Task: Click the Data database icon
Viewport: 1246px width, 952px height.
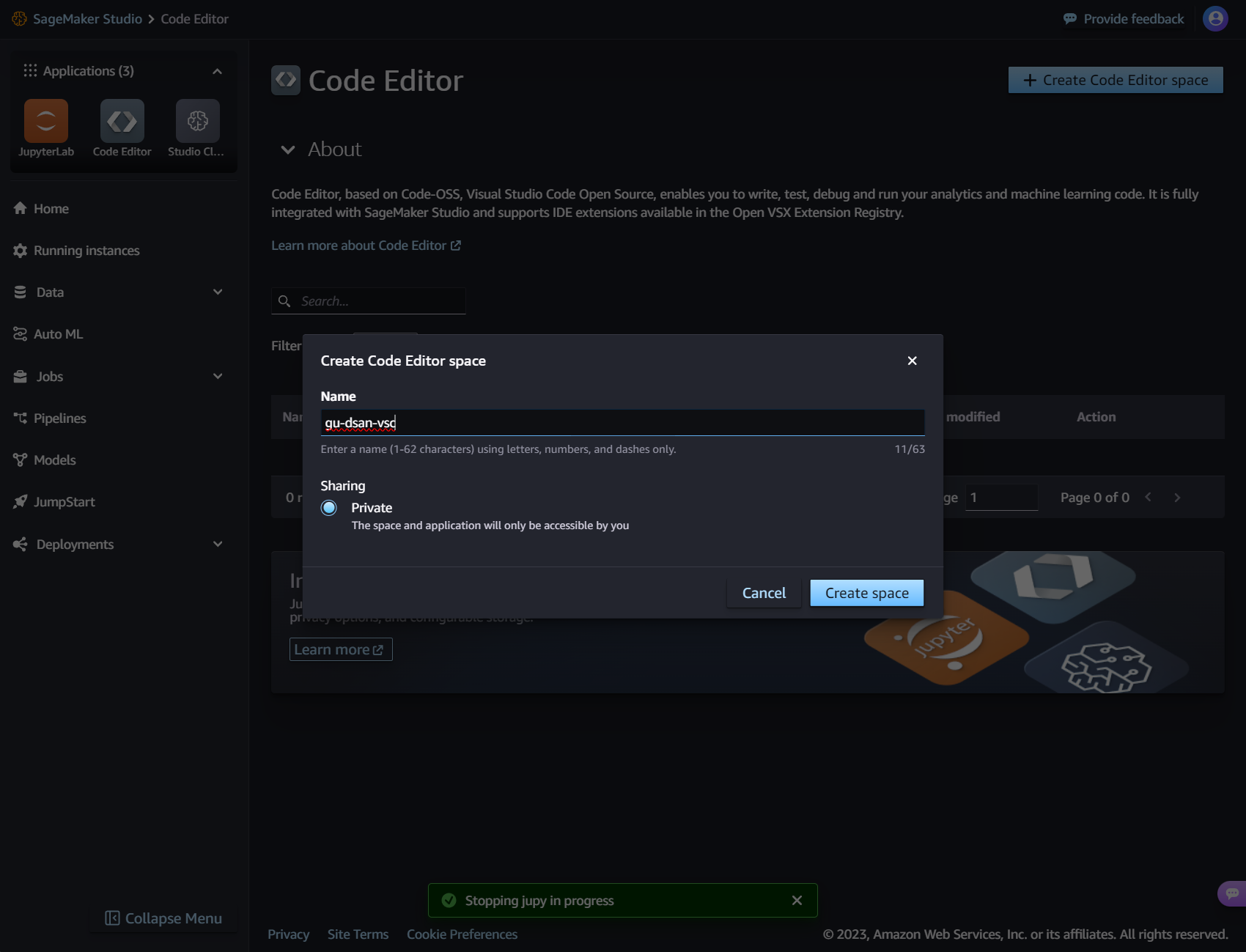Action: pyautogui.click(x=21, y=292)
